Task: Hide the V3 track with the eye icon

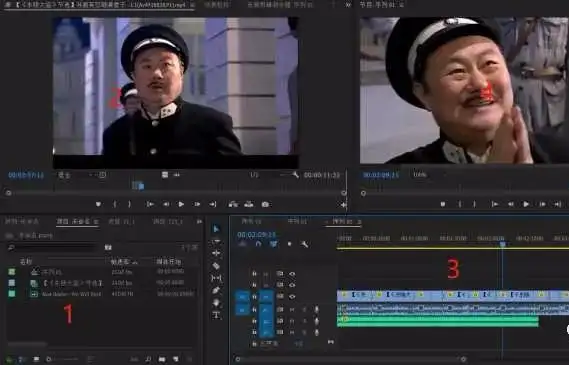Action: coord(292,274)
